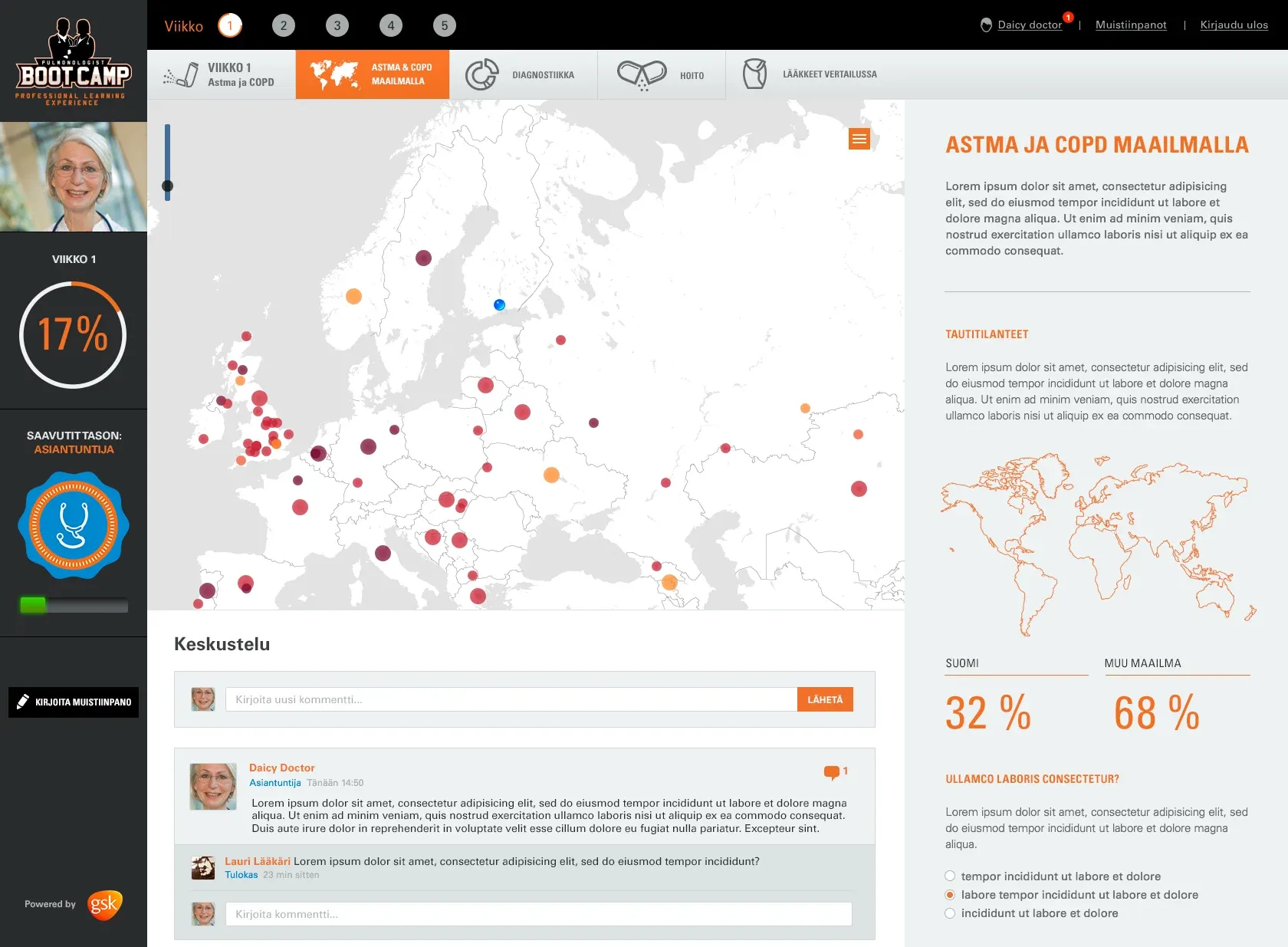The height and width of the screenshot is (947, 1288).
Task: Click the user head icon beside Daicy doctor
Action: pyautogui.click(x=986, y=25)
